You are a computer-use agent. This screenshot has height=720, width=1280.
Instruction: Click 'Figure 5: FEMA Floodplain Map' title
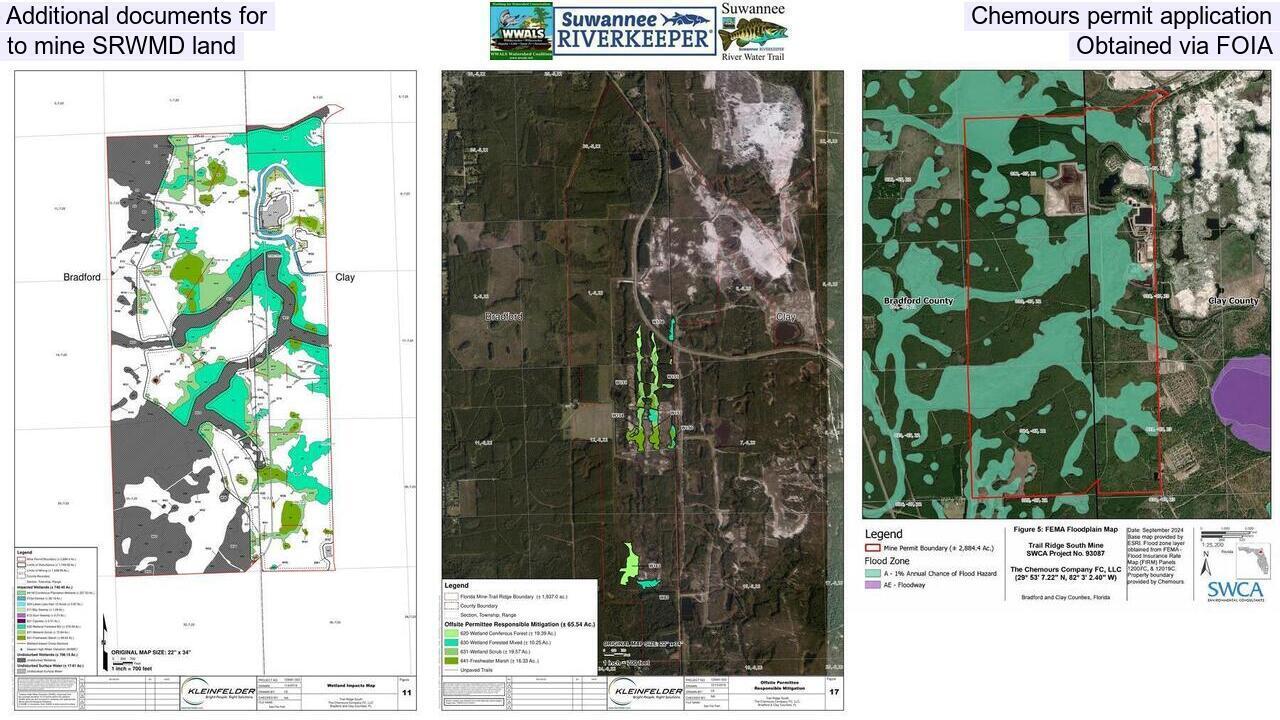click(x=1065, y=529)
